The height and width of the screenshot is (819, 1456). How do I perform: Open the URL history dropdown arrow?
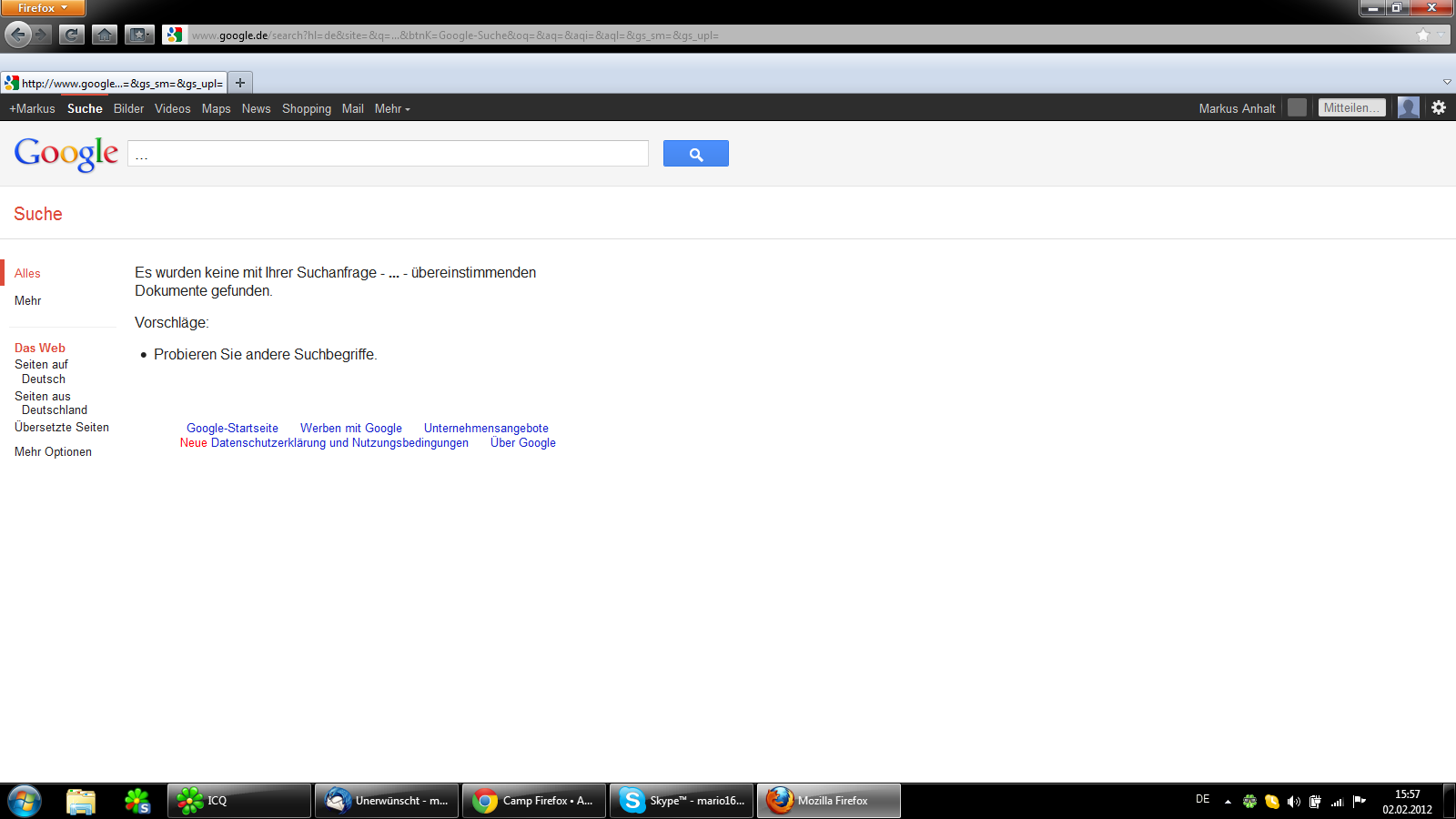coord(1441,35)
